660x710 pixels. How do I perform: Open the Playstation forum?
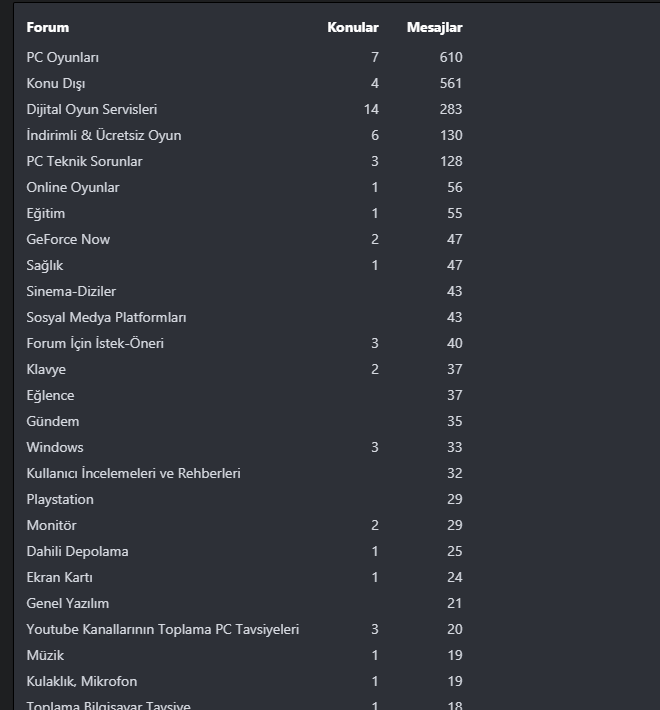pos(60,499)
